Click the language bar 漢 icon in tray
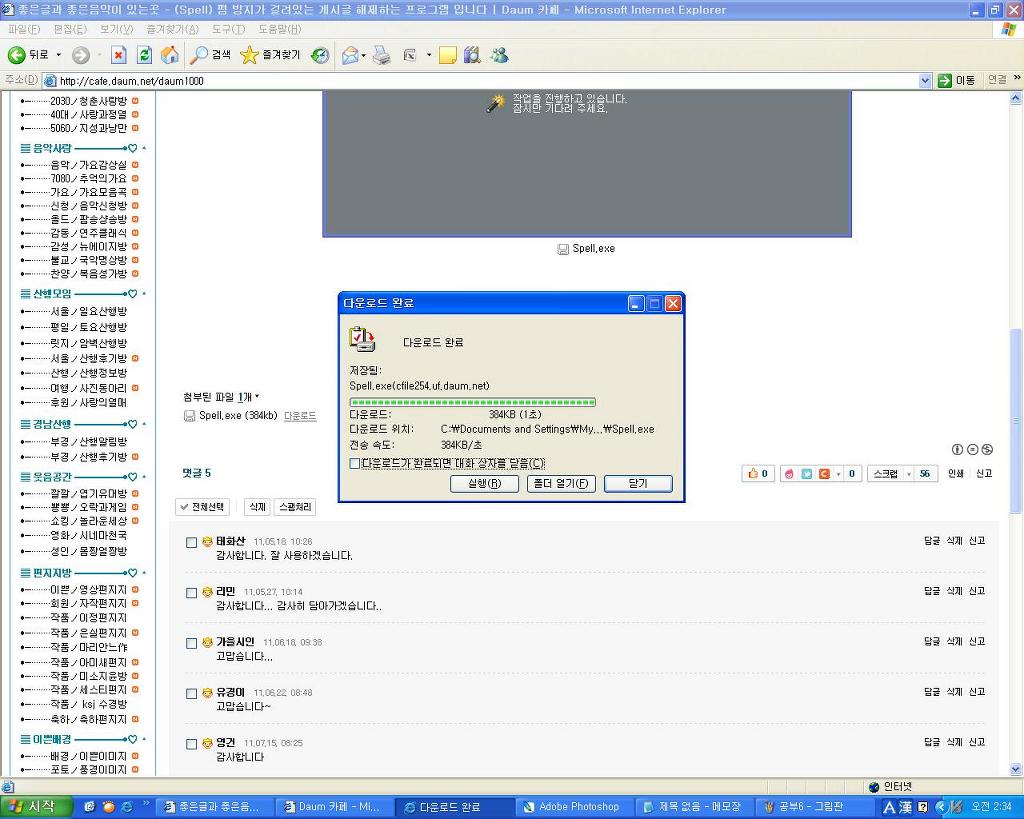1024x819 pixels. tap(905, 807)
